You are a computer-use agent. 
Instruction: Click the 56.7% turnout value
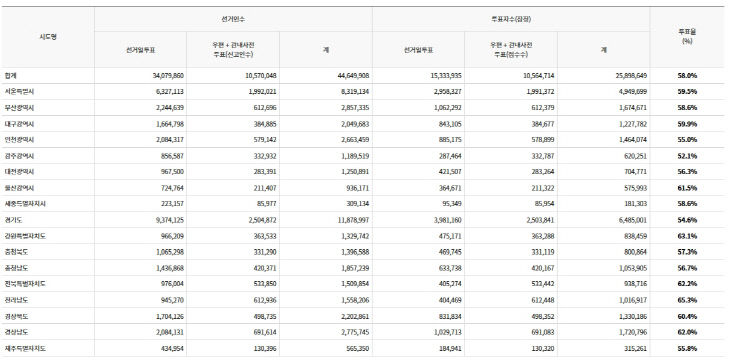click(x=687, y=268)
